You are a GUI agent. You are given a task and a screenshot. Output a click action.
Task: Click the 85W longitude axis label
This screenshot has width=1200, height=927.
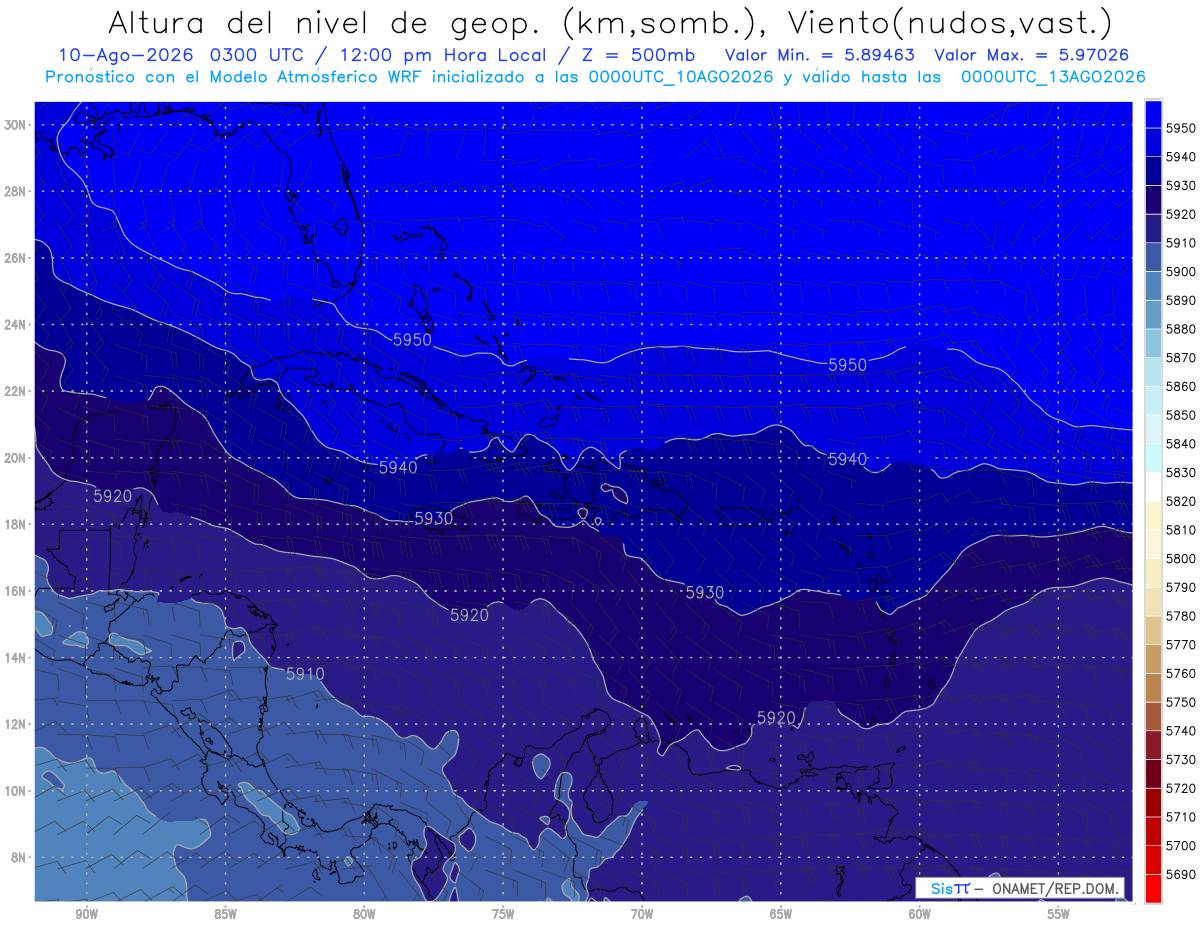[225, 914]
